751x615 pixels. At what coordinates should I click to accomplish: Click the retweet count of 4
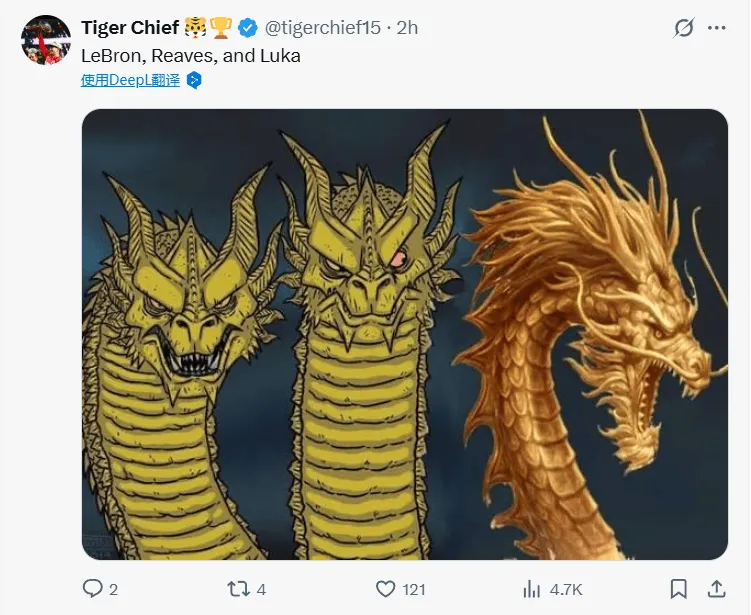[261, 589]
